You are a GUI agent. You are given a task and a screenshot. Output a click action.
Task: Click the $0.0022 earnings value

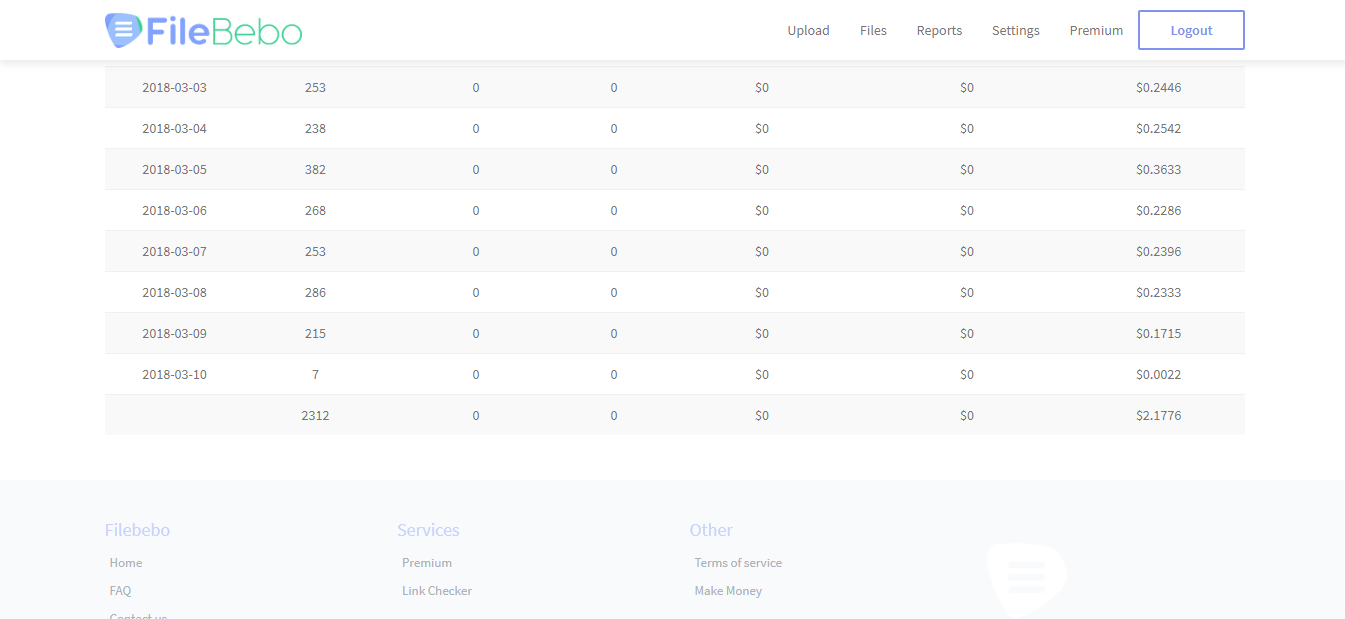pos(1158,374)
